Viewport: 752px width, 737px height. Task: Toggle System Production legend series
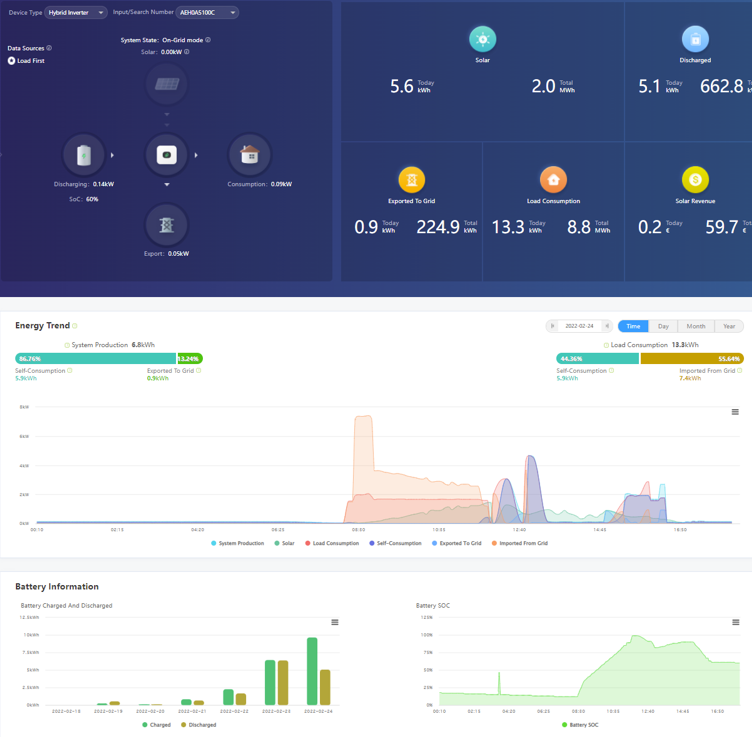(x=237, y=543)
